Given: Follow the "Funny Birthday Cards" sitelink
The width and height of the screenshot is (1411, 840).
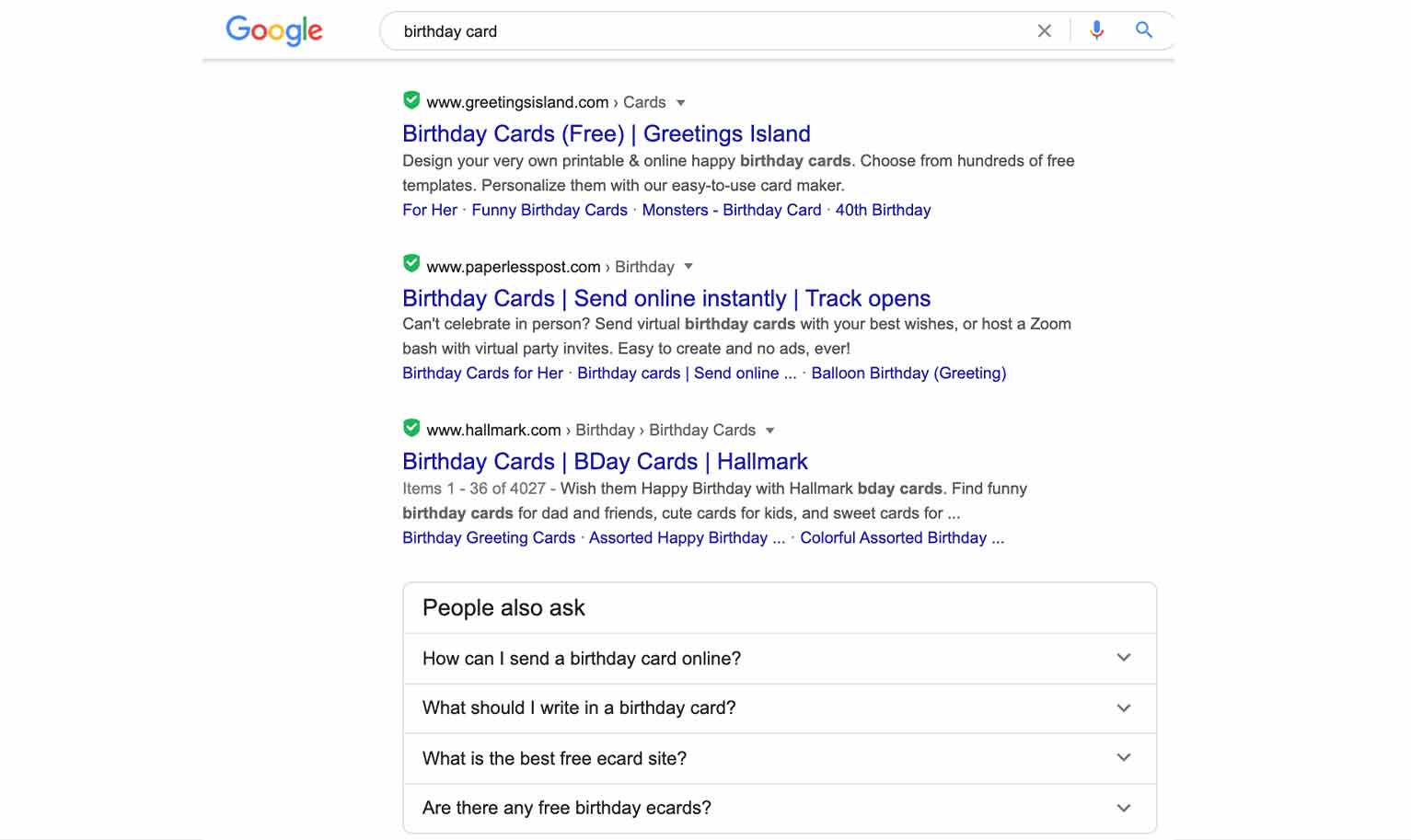Looking at the screenshot, I should click(549, 210).
